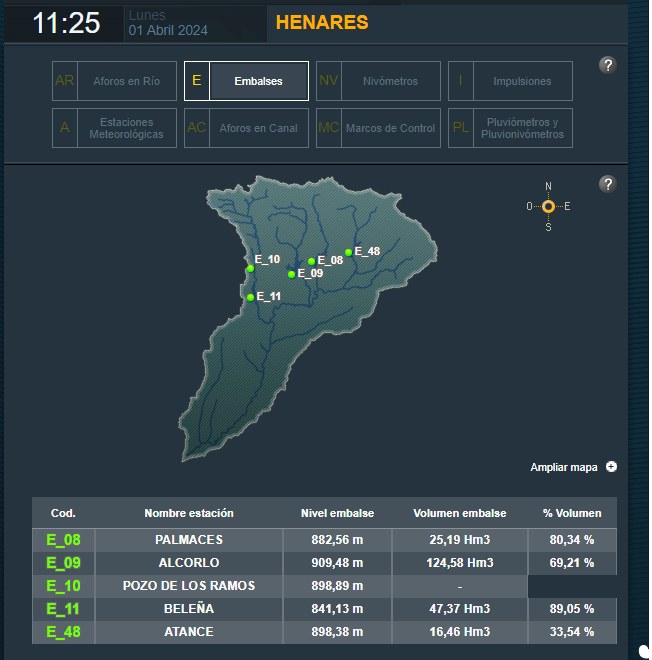Click the 16,46 Hm3 volume value
The width and height of the screenshot is (652, 660).
460,632
